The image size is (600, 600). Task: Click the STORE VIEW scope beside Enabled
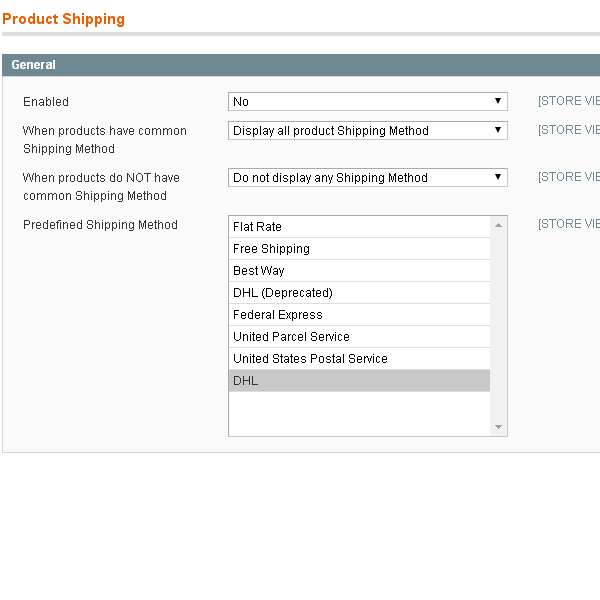click(569, 101)
